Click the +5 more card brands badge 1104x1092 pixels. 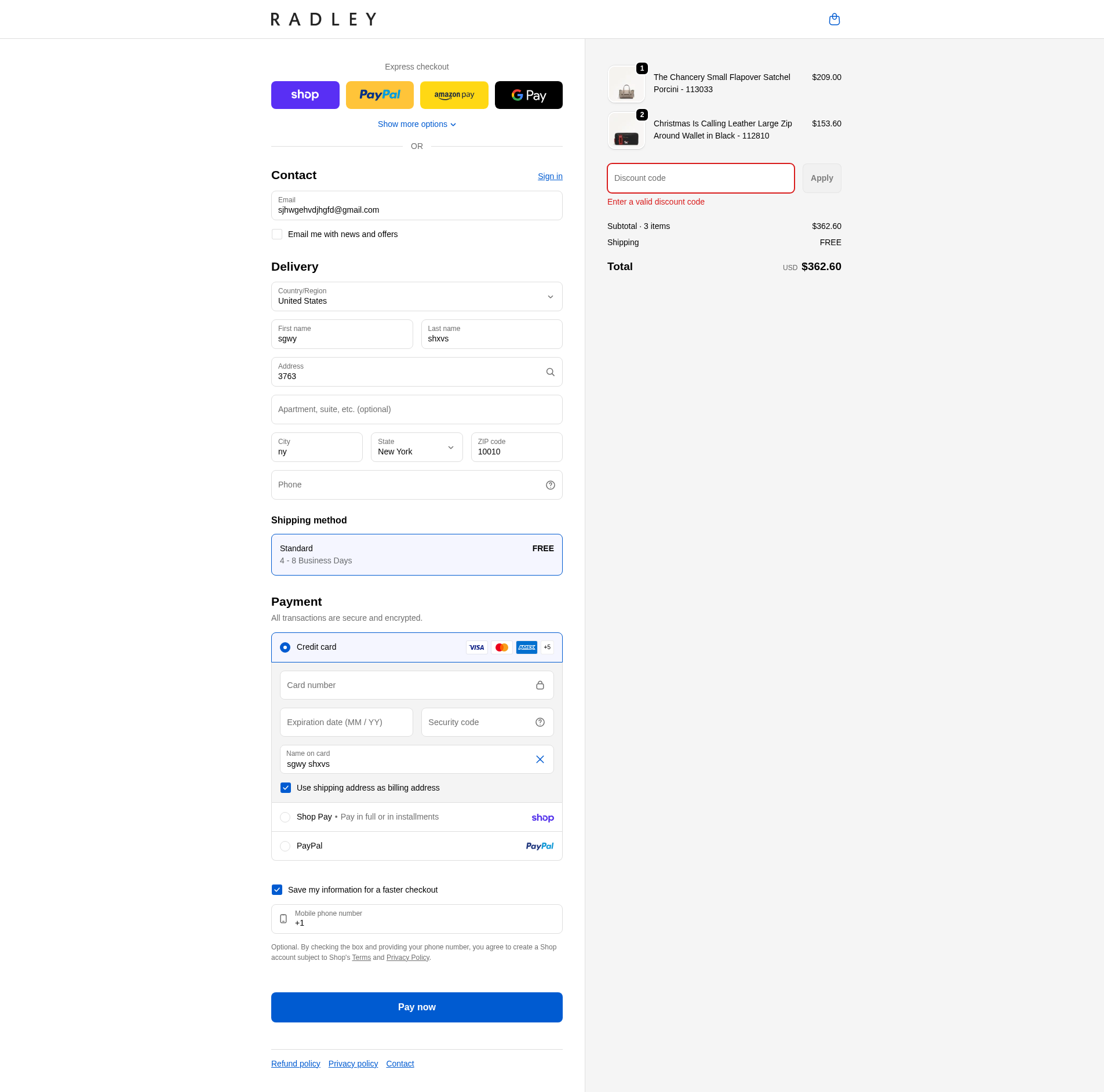coord(546,647)
